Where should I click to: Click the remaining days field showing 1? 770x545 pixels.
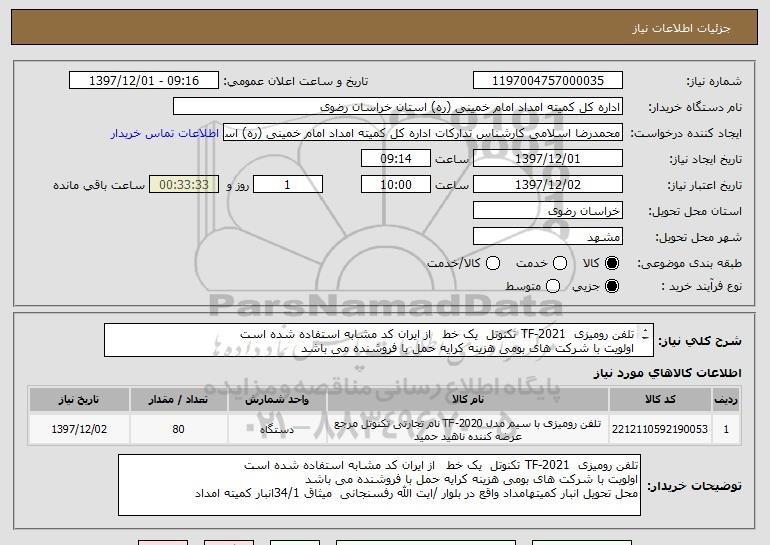(288, 185)
